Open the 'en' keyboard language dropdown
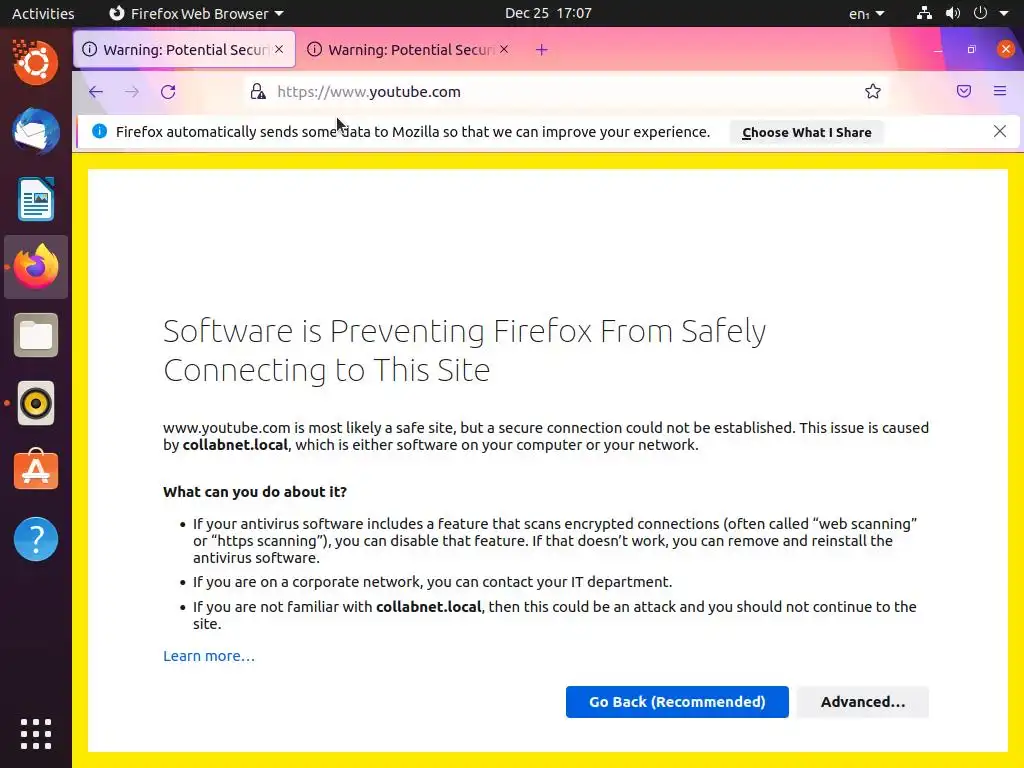This screenshot has width=1024, height=768. pyautogui.click(x=866, y=14)
